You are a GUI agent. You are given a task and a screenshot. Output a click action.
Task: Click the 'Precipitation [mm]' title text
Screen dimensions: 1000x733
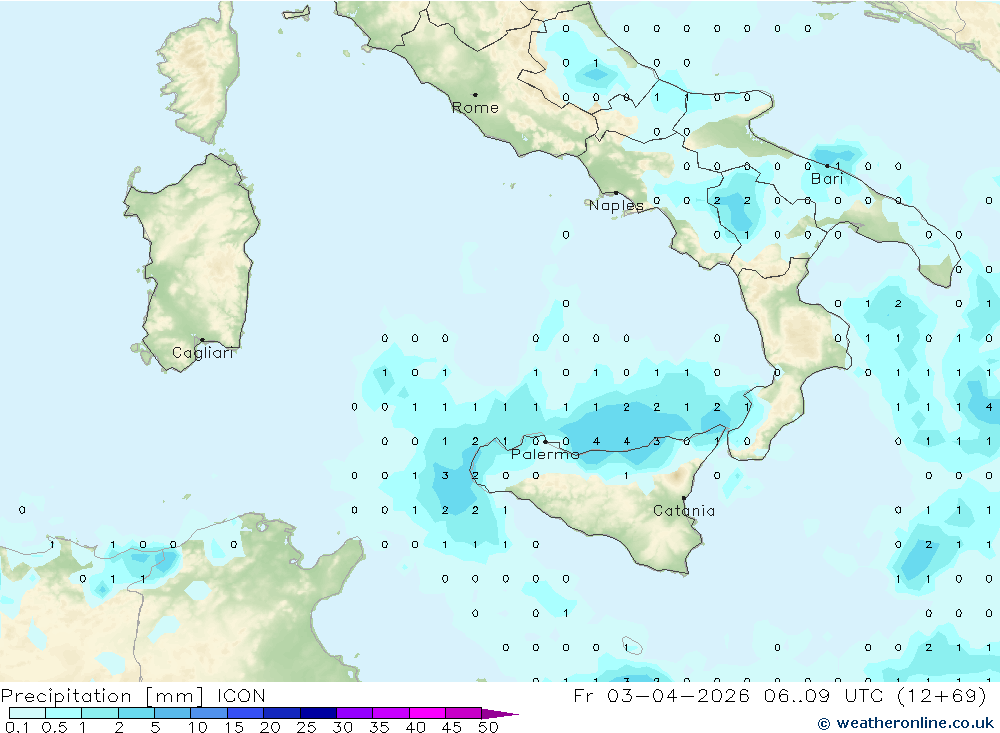tap(102, 696)
